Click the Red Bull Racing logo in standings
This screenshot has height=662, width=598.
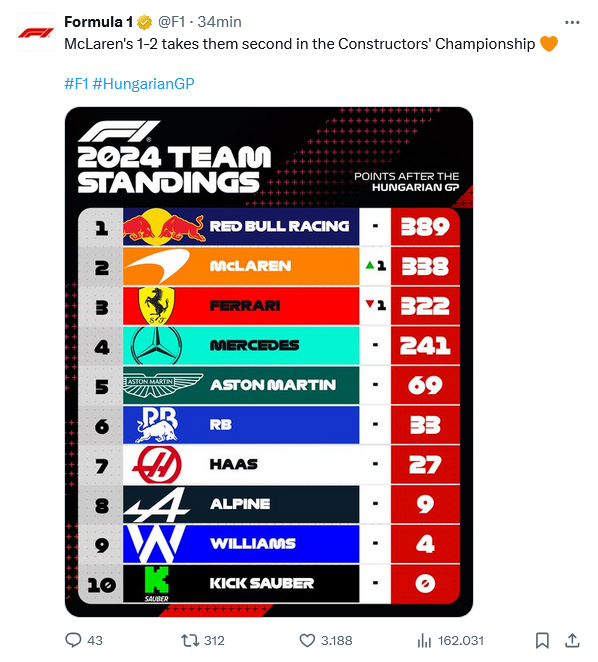[x=164, y=227]
